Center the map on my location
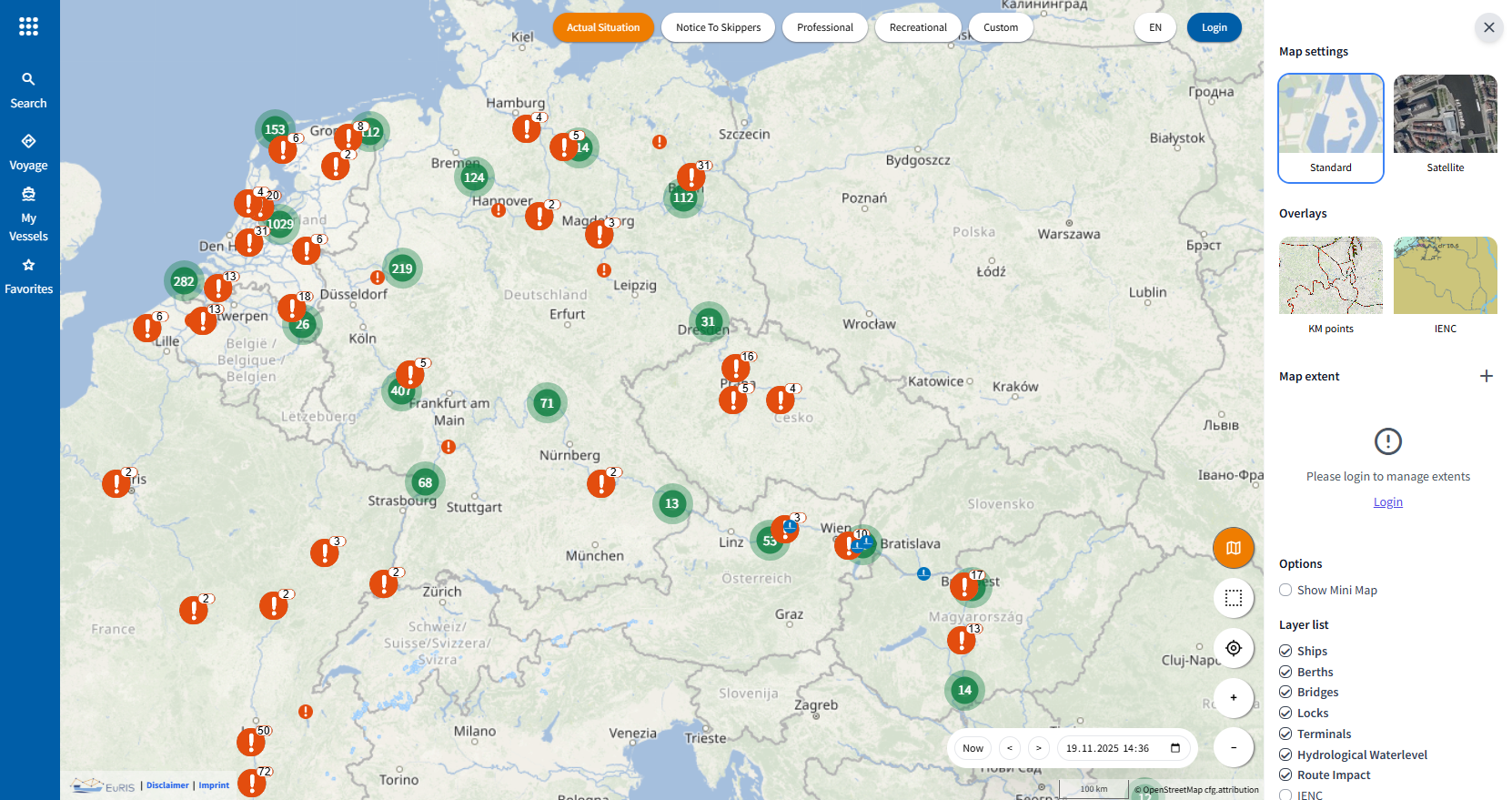The height and width of the screenshot is (800, 1512). click(x=1233, y=648)
